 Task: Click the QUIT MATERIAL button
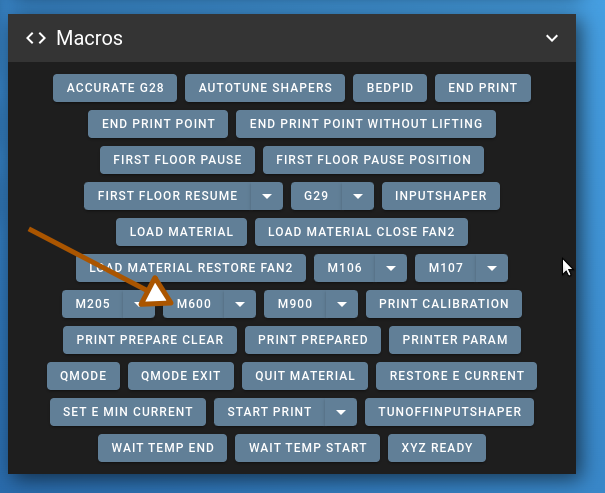pos(305,376)
